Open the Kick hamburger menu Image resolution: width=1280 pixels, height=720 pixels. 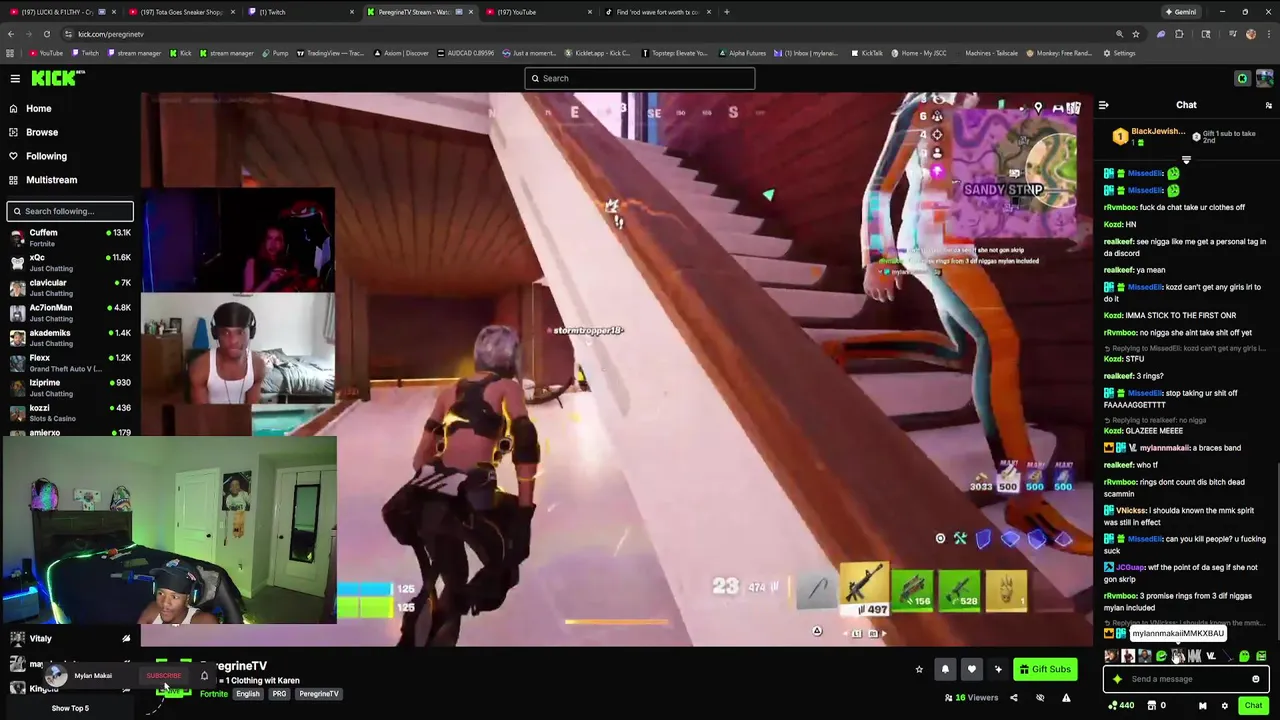15,78
